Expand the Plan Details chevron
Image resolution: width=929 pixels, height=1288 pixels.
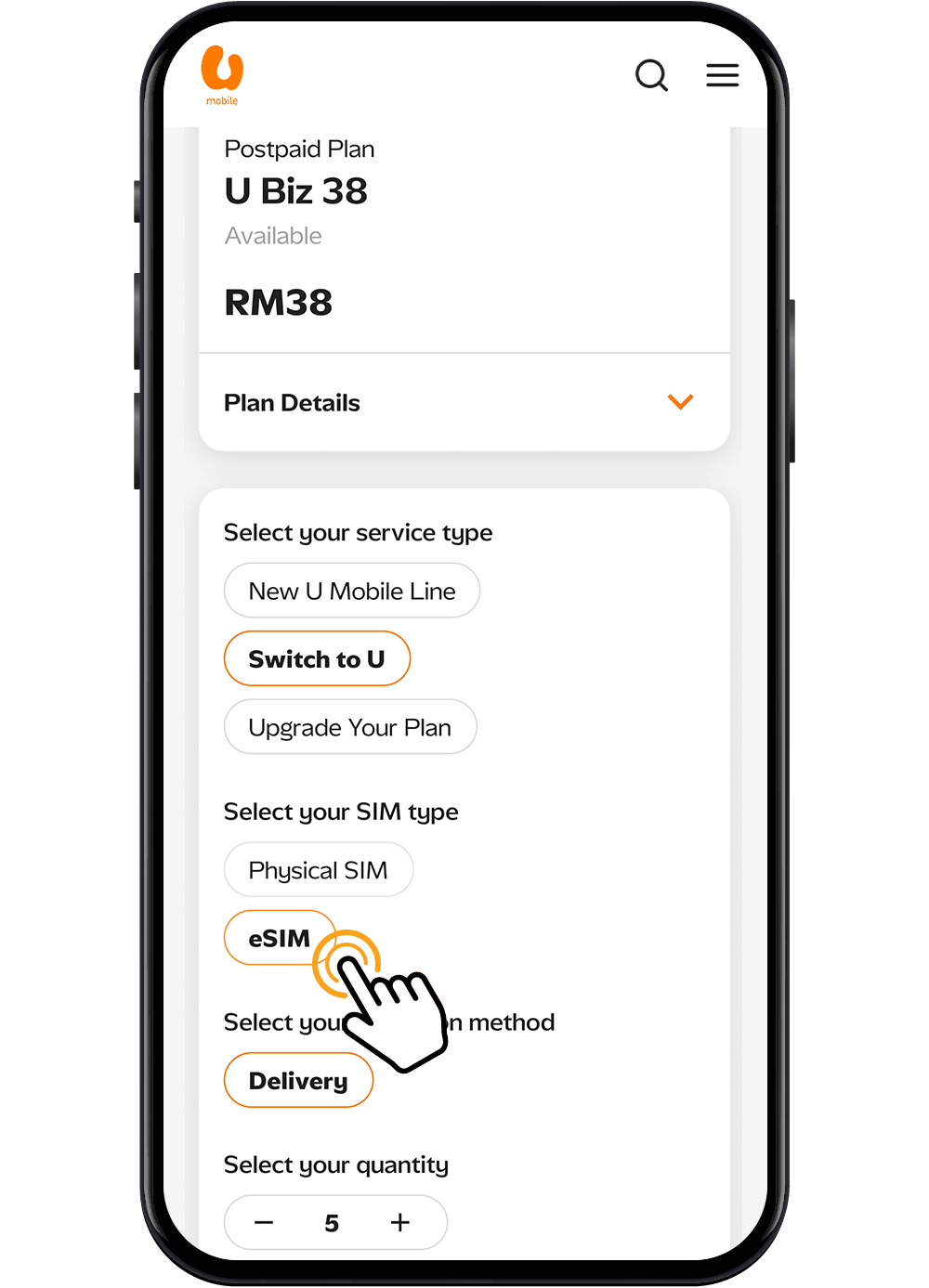[x=681, y=402]
